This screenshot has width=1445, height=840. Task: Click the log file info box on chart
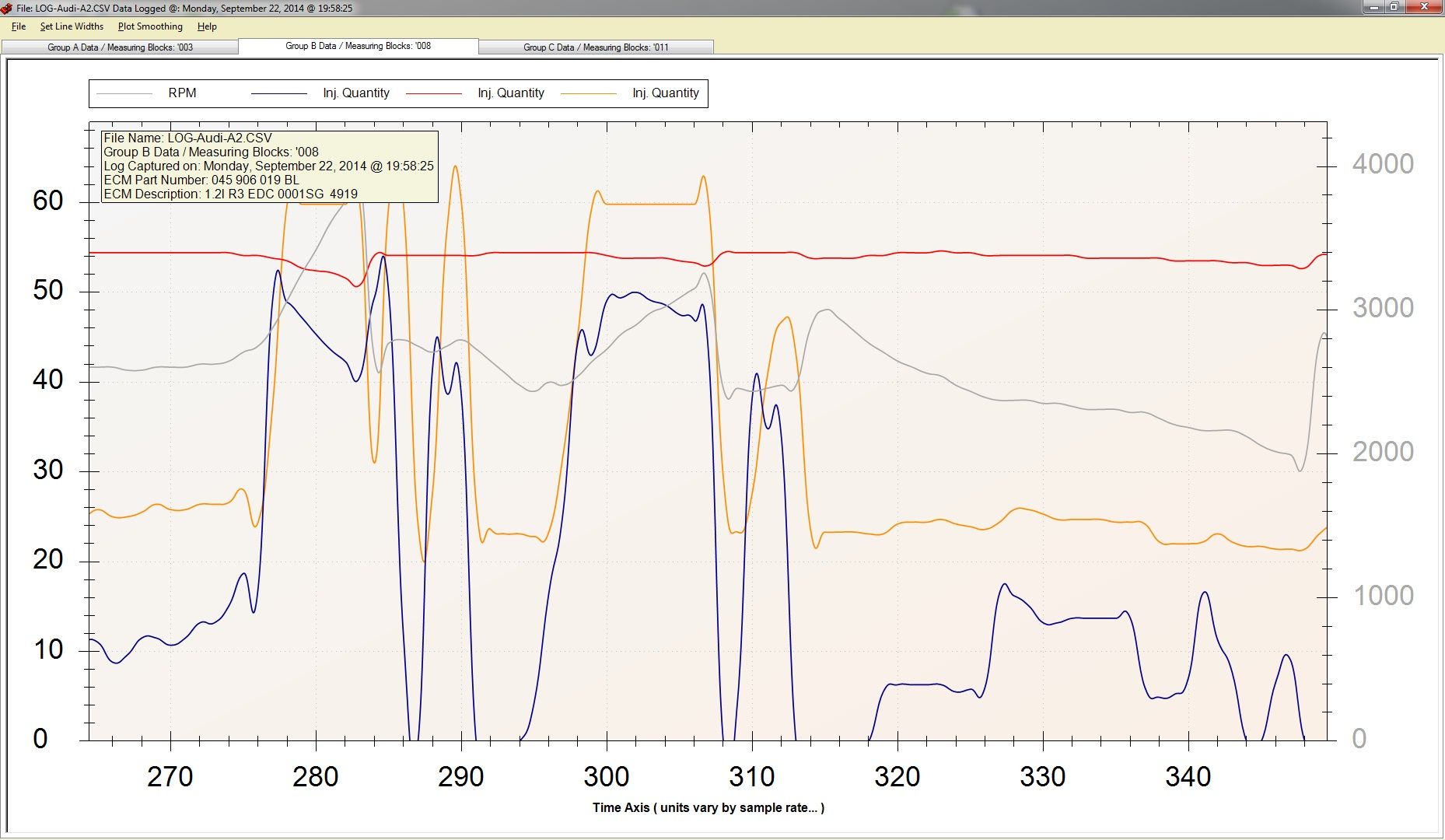[x=269, y=166]
